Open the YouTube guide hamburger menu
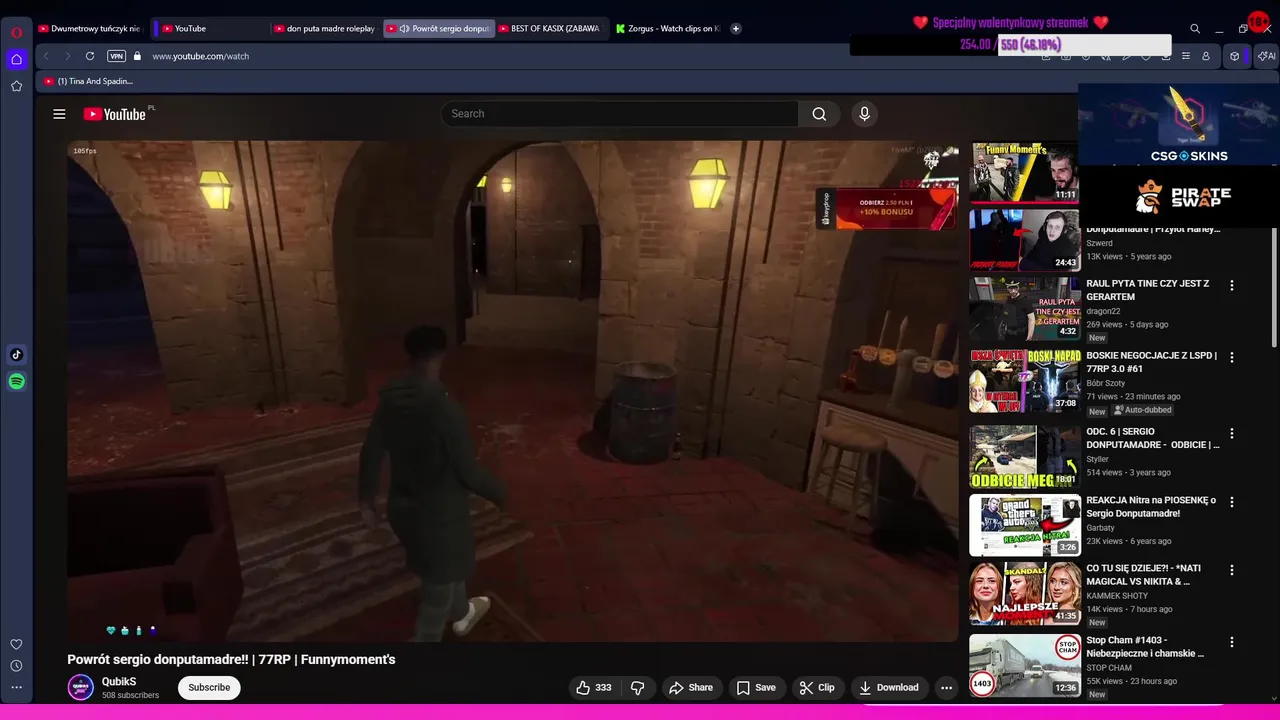Screen dimensions: 1280x720 (59, 114)
